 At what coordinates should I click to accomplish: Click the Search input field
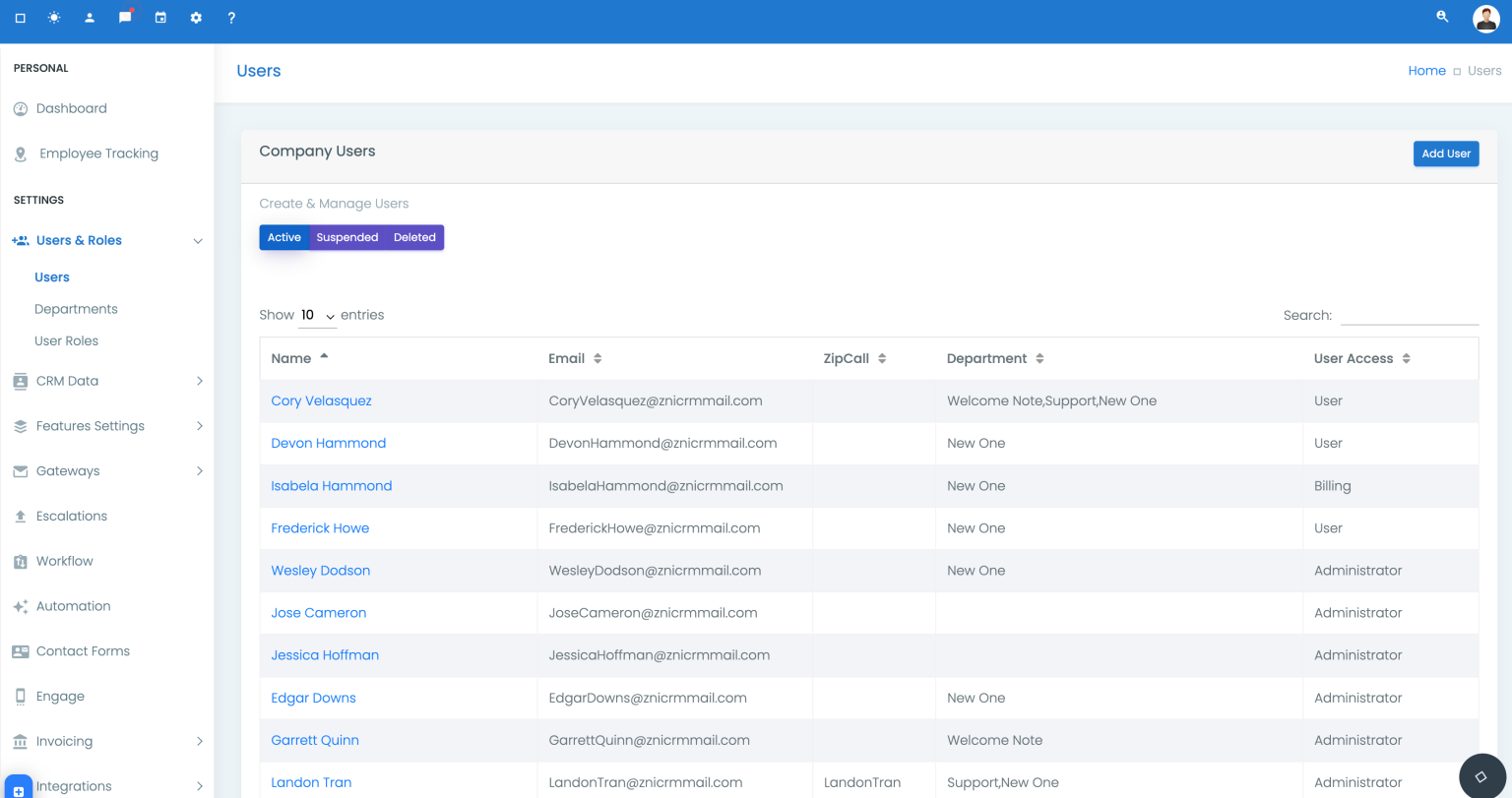point(1410,314)
